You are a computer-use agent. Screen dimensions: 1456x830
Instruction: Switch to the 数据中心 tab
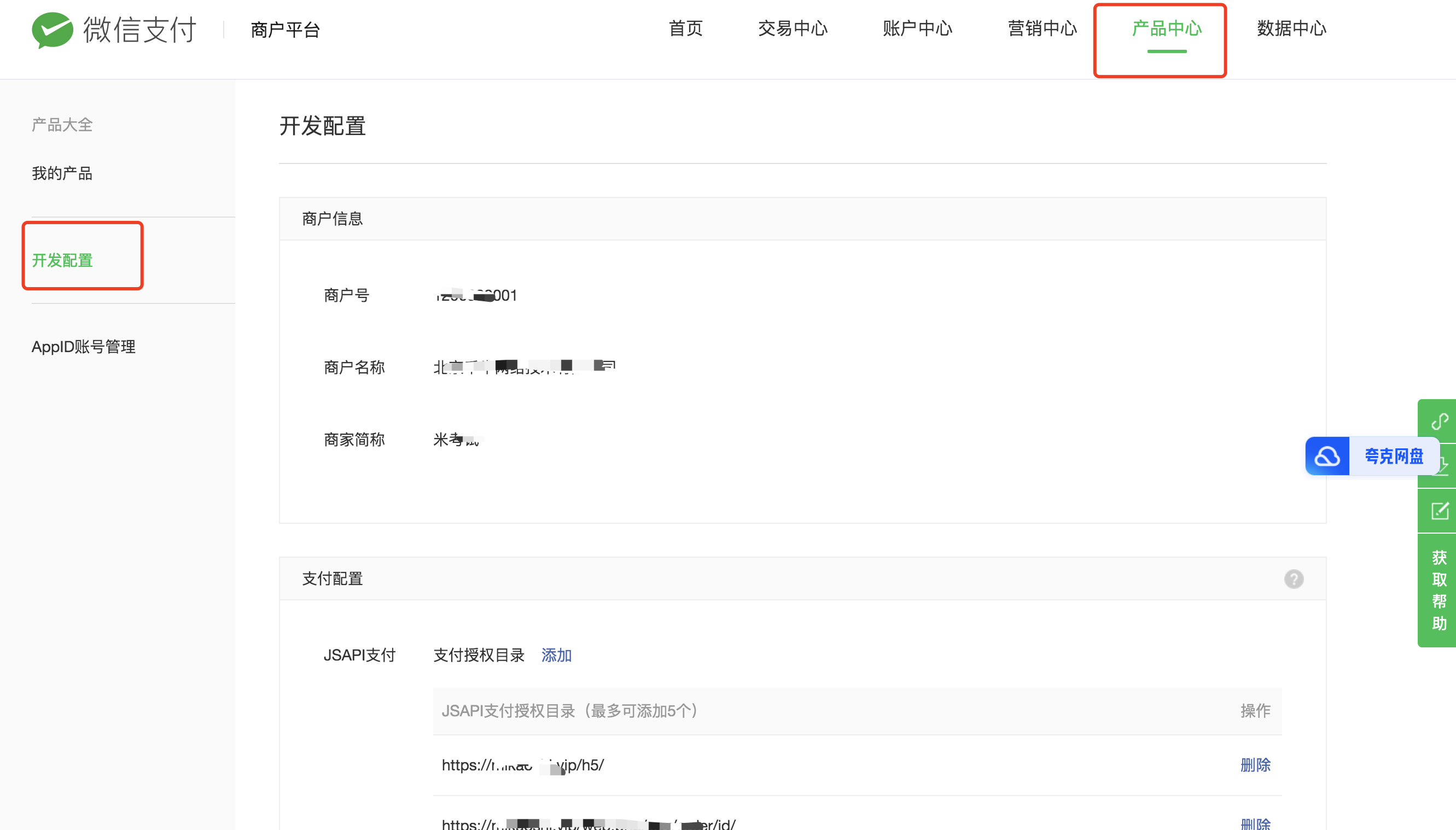[1290, 28]
